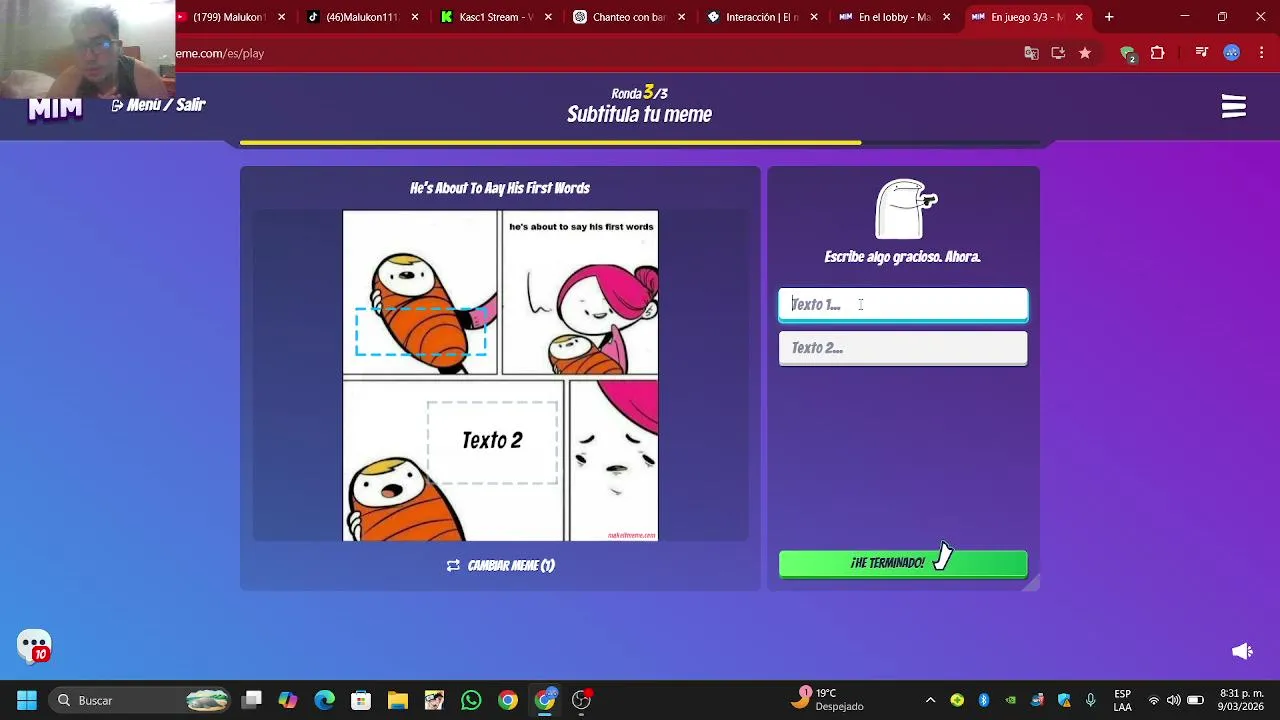Viewport: 1280px width, 720px height.
Task: Open the ESP LAA language switcher
Action: click(1123, 700)
